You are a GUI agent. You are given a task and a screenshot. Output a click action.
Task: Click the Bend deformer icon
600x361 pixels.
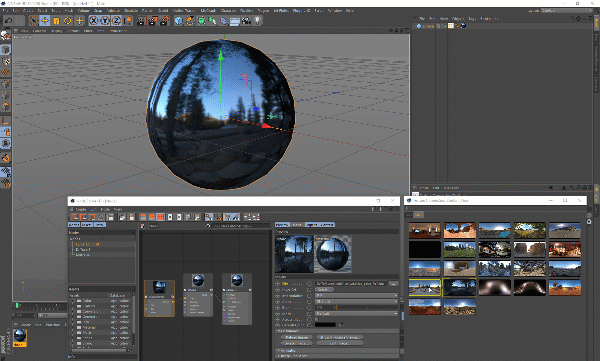(224, 21)
